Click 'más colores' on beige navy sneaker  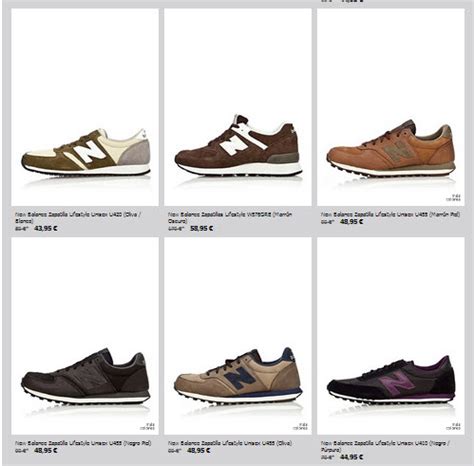[x=300, y=427]
